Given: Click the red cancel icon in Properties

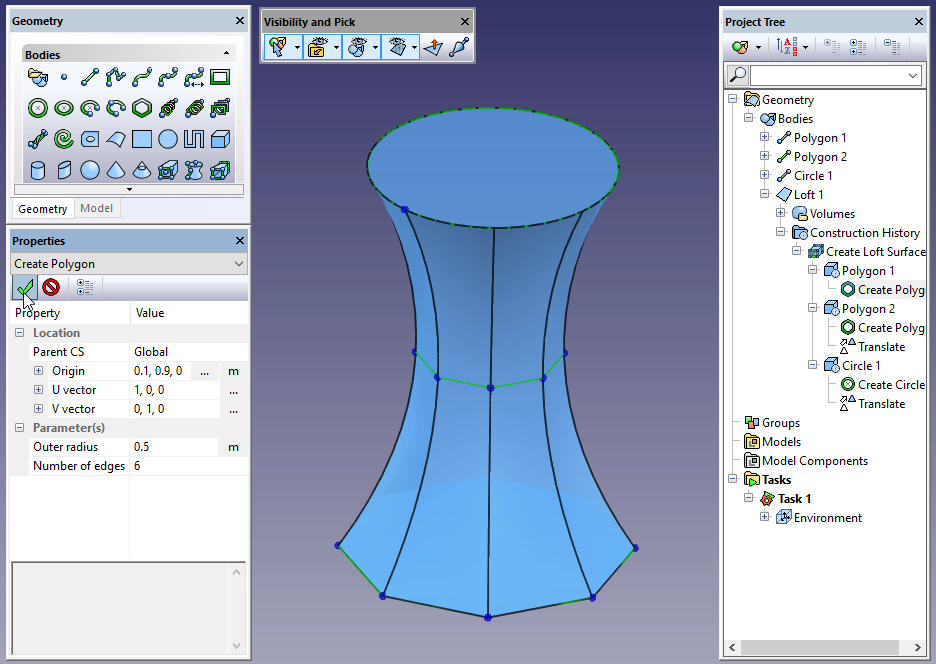Looking at the screenshot, I should coord(50,287).
